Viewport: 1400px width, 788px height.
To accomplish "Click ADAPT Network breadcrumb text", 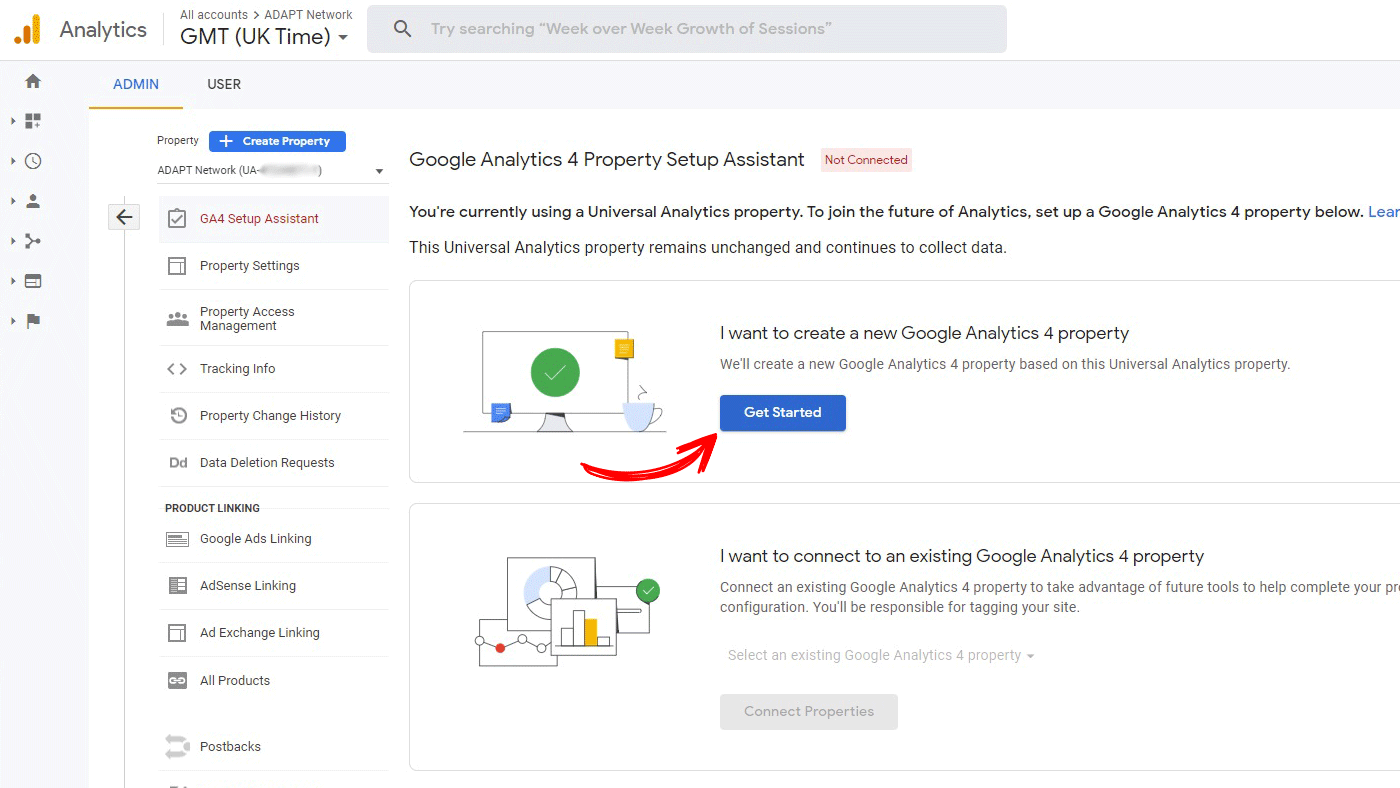I will [x=308, y=15].
